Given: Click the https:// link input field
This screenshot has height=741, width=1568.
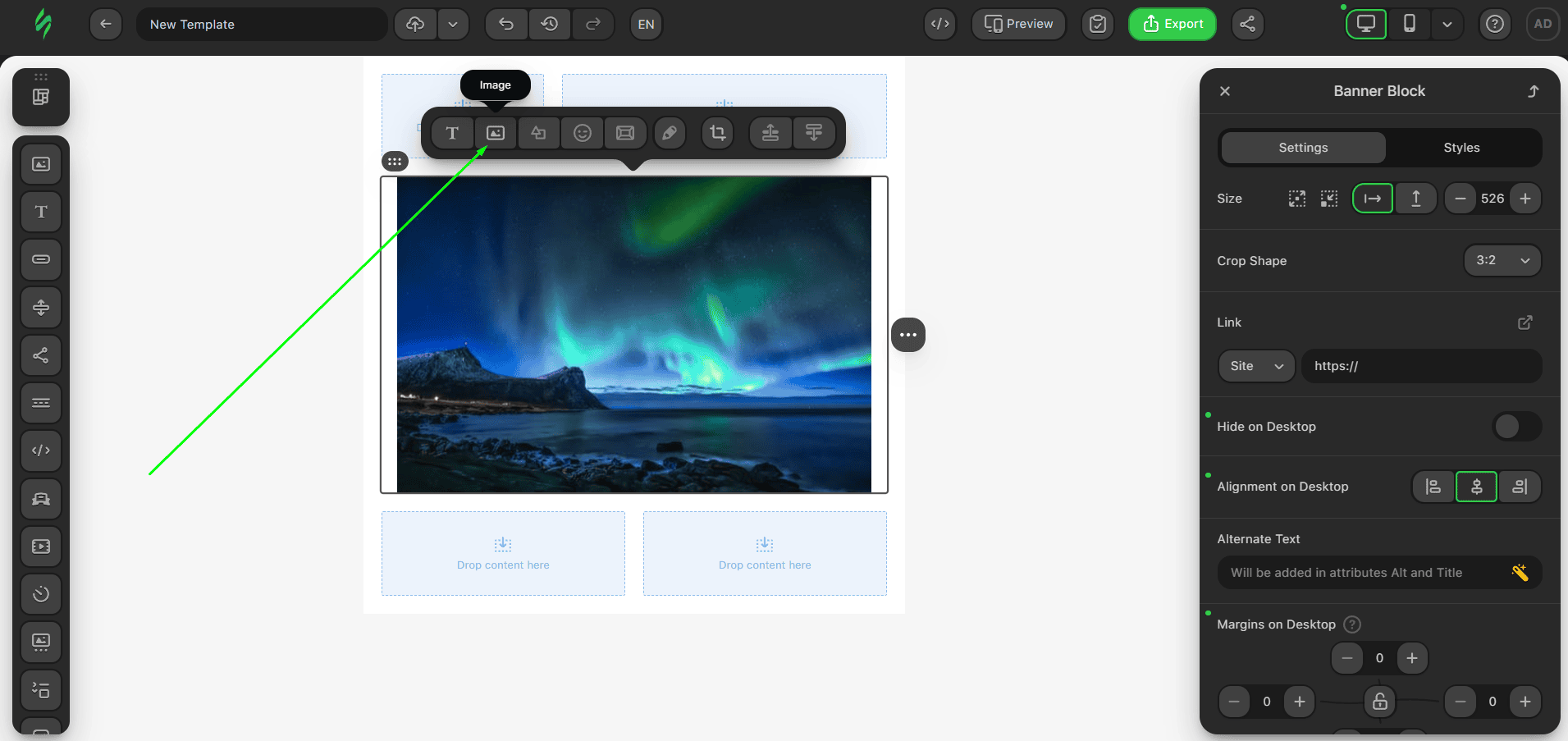Looking at the screenshot, I should point(1421,366).
